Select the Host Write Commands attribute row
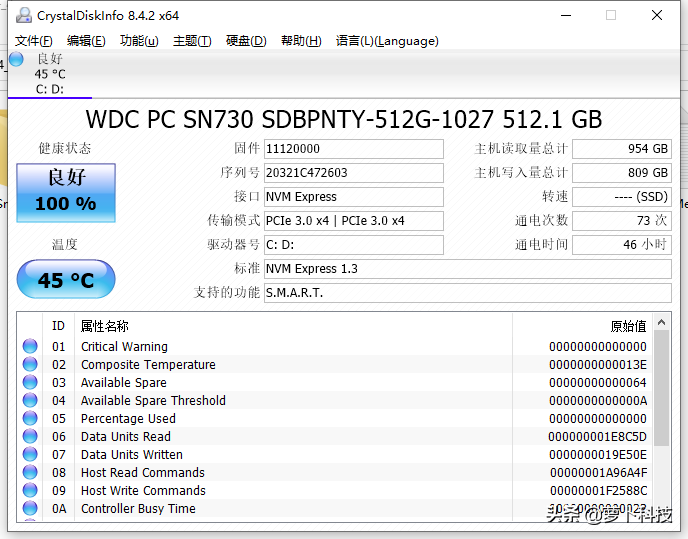 coord(335,490)
